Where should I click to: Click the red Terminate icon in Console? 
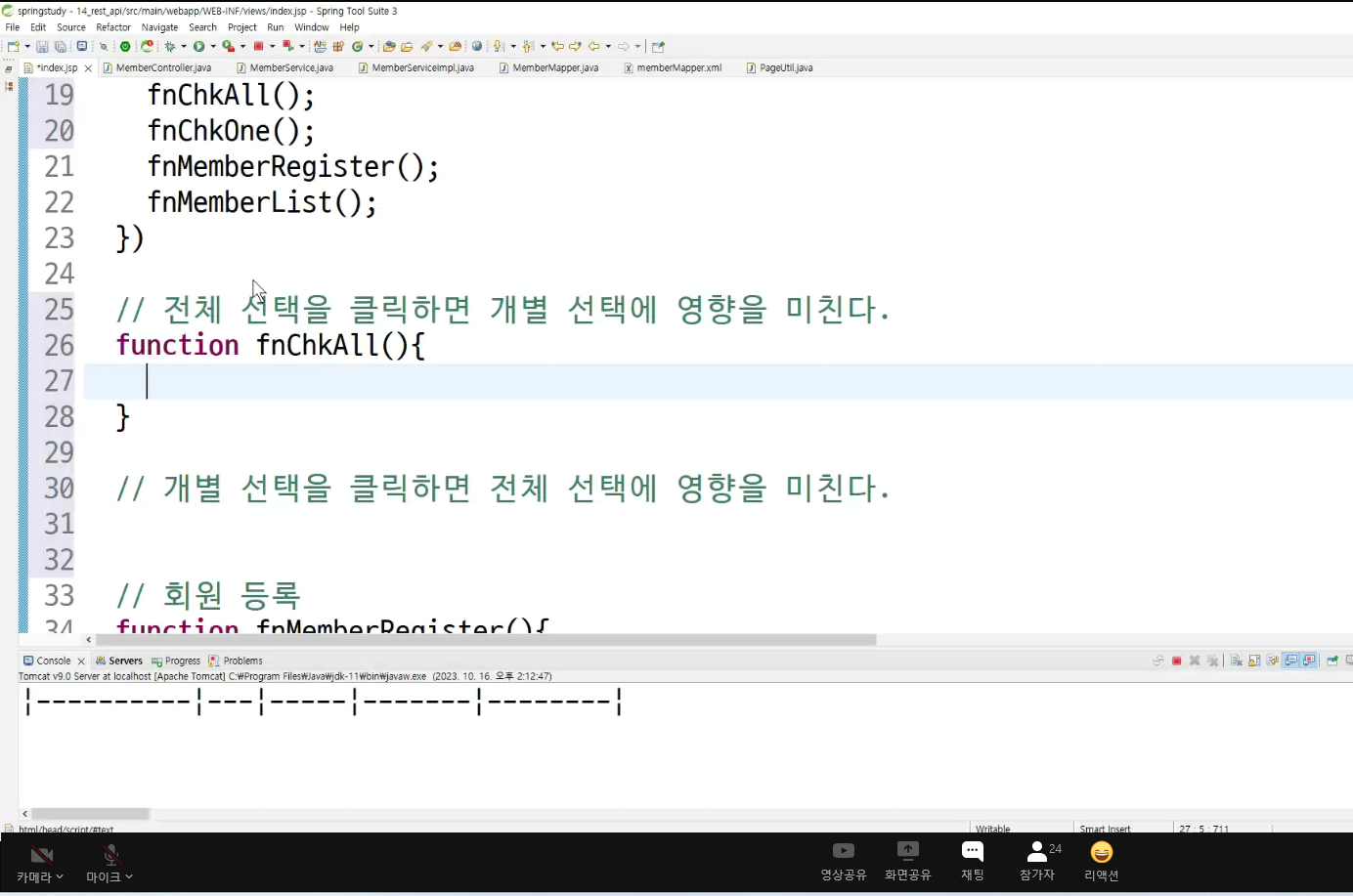[1177, 661]
